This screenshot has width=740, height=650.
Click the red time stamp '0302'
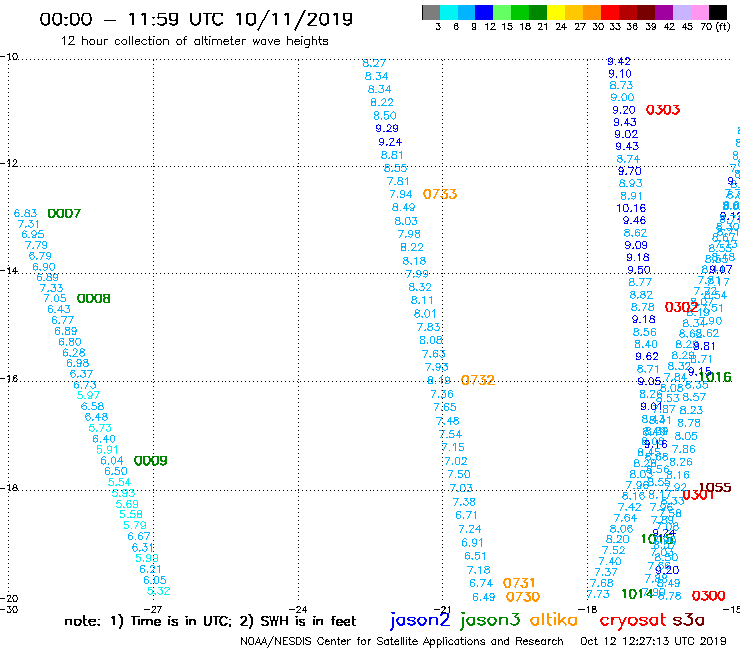pyautogui.click(x=681, y=307)
